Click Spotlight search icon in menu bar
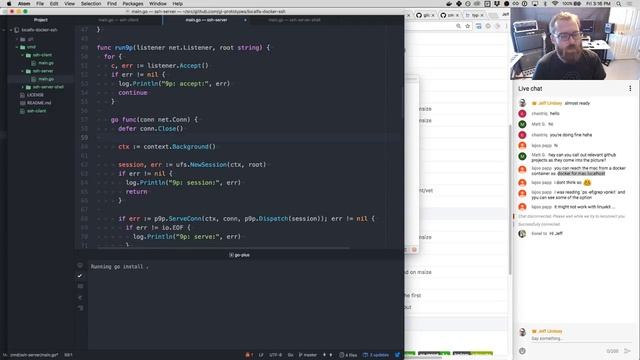Screen dimensions: 640x360 pos(619,3)
